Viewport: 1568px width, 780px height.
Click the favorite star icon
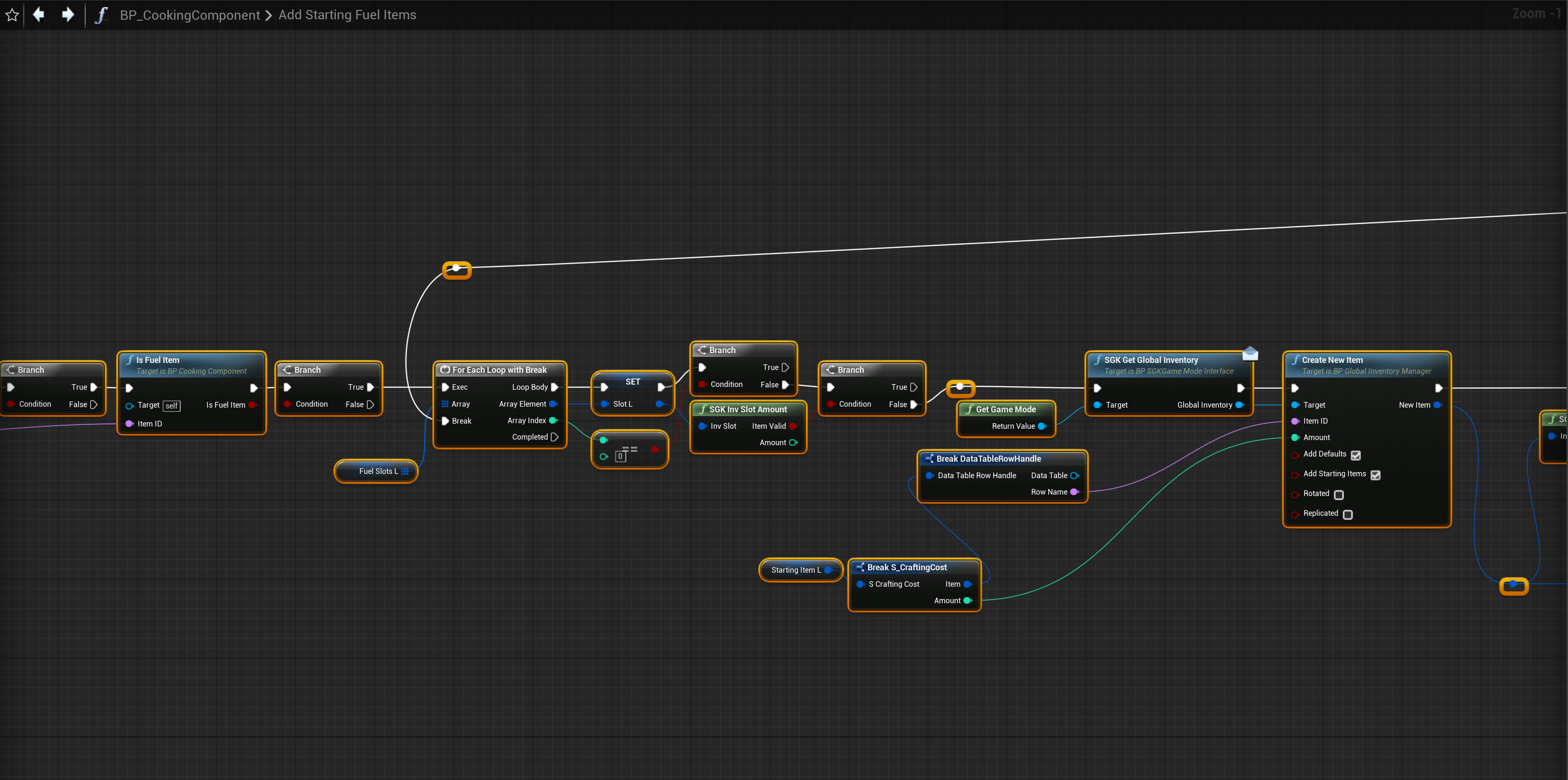(12, 15)
